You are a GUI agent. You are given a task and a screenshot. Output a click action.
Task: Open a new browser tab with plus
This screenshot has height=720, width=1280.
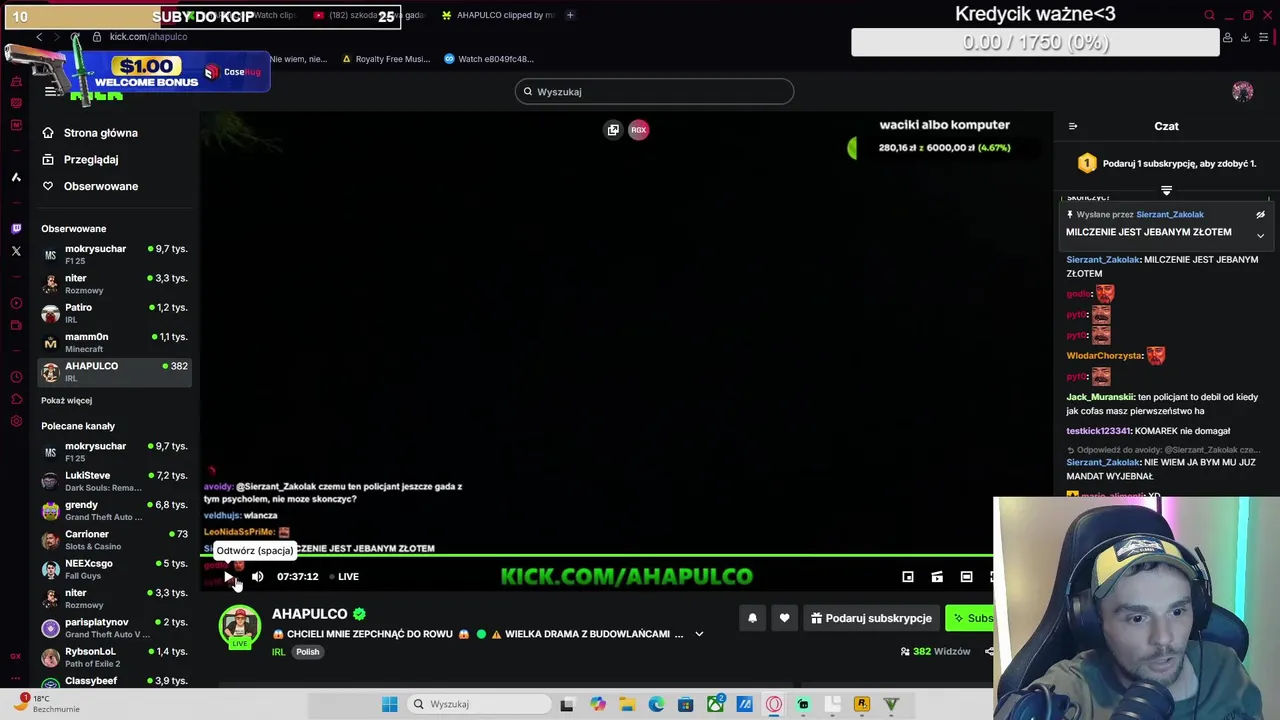[x=570, y=15]
